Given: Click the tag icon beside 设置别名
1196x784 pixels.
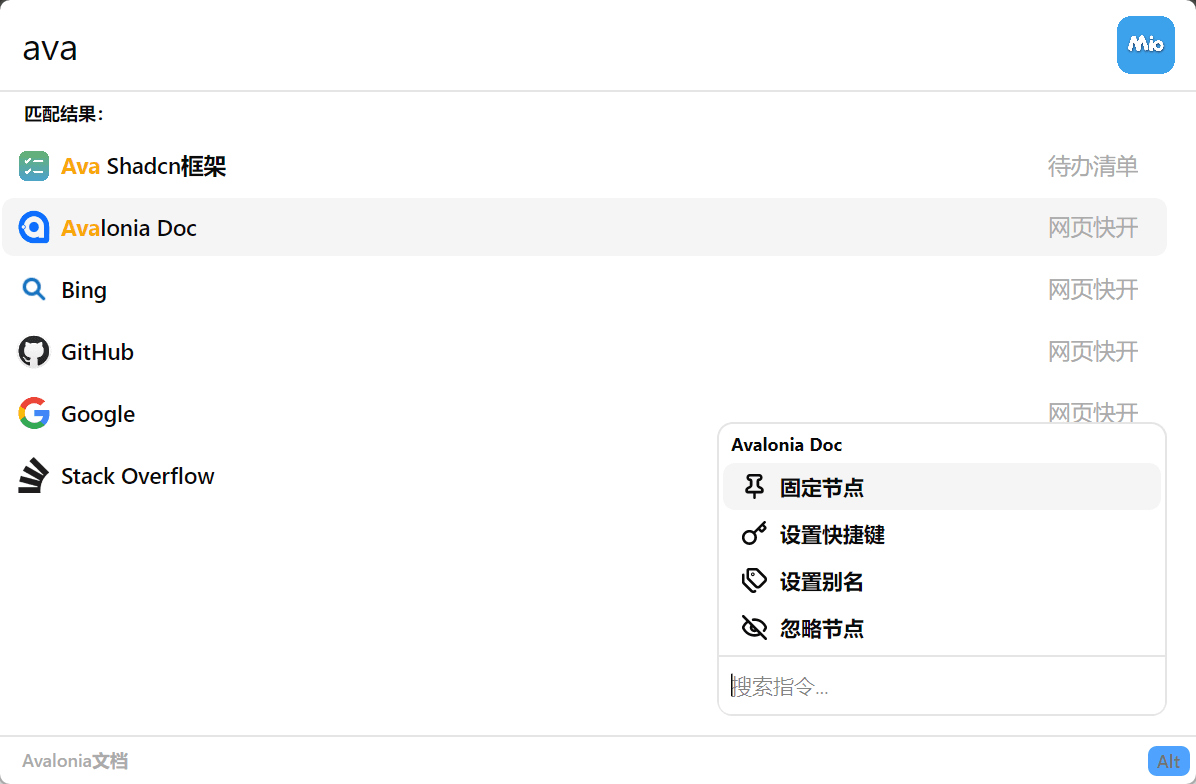Looking at the screenshot, I should pos(754,581).
